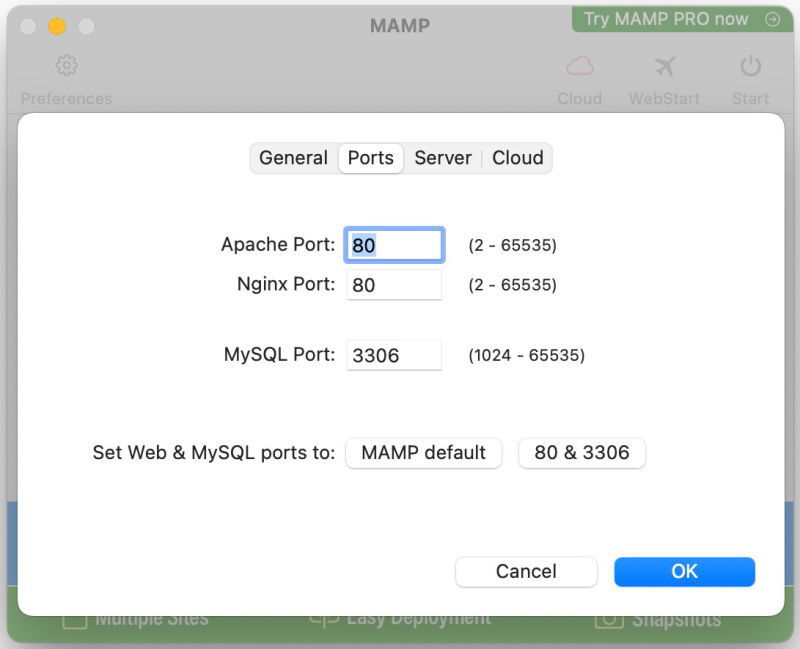Click the arrow icon on MAMP PRO banner

pyautogui.click(x=772, y=19)
